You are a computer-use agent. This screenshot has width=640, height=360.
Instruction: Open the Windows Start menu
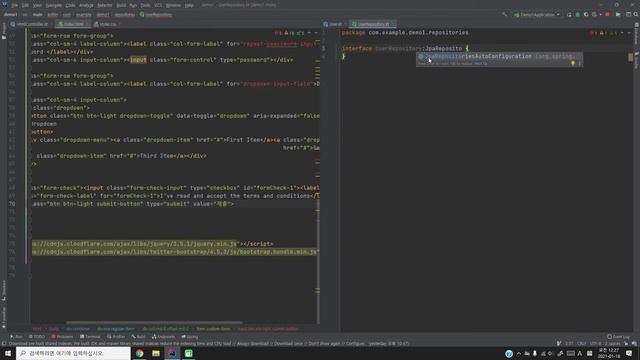point(8,353)
